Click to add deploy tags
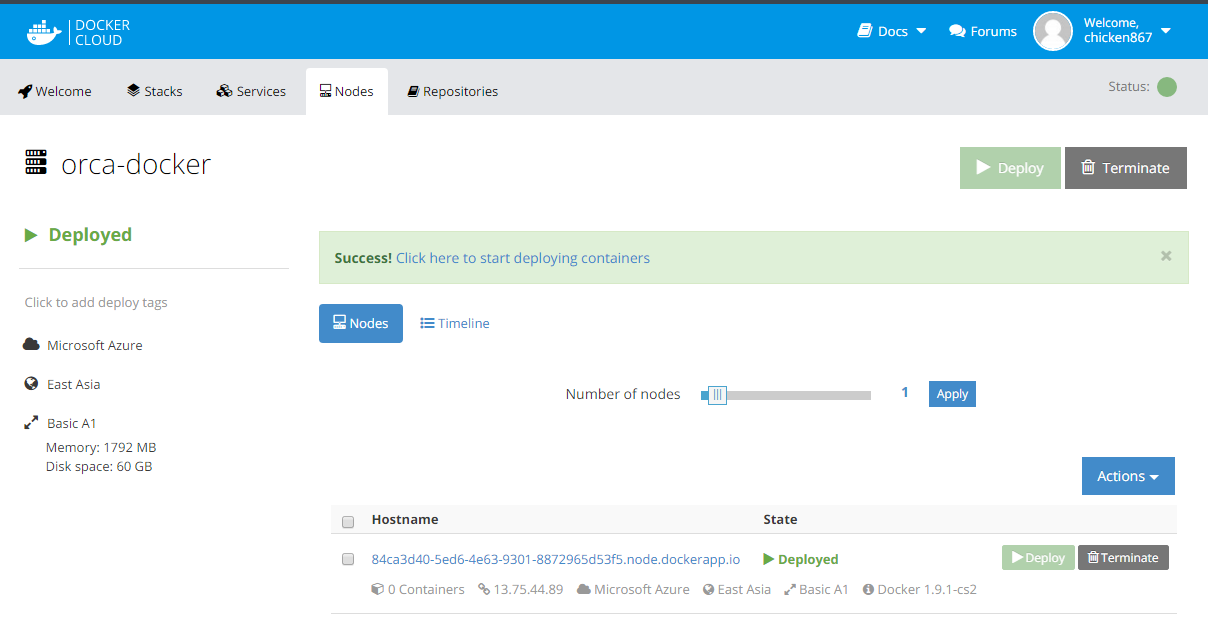Image resolution: width=1208 pixels, height=622 pixels. tap(96, 302)
